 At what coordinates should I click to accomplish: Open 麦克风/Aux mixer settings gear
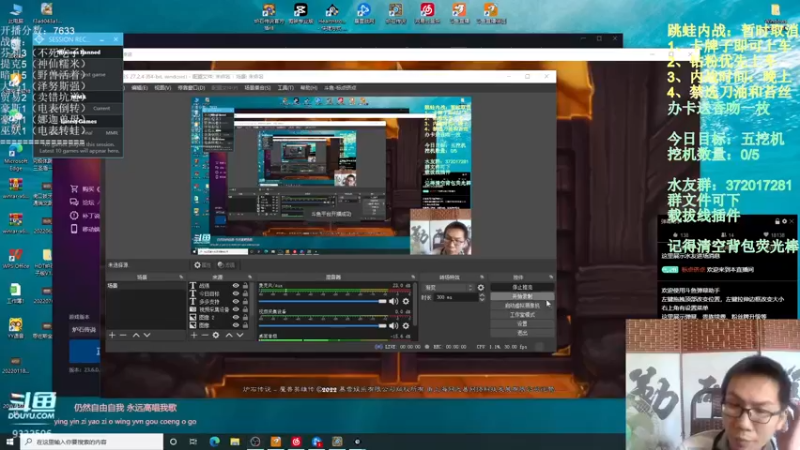(406, 301)
